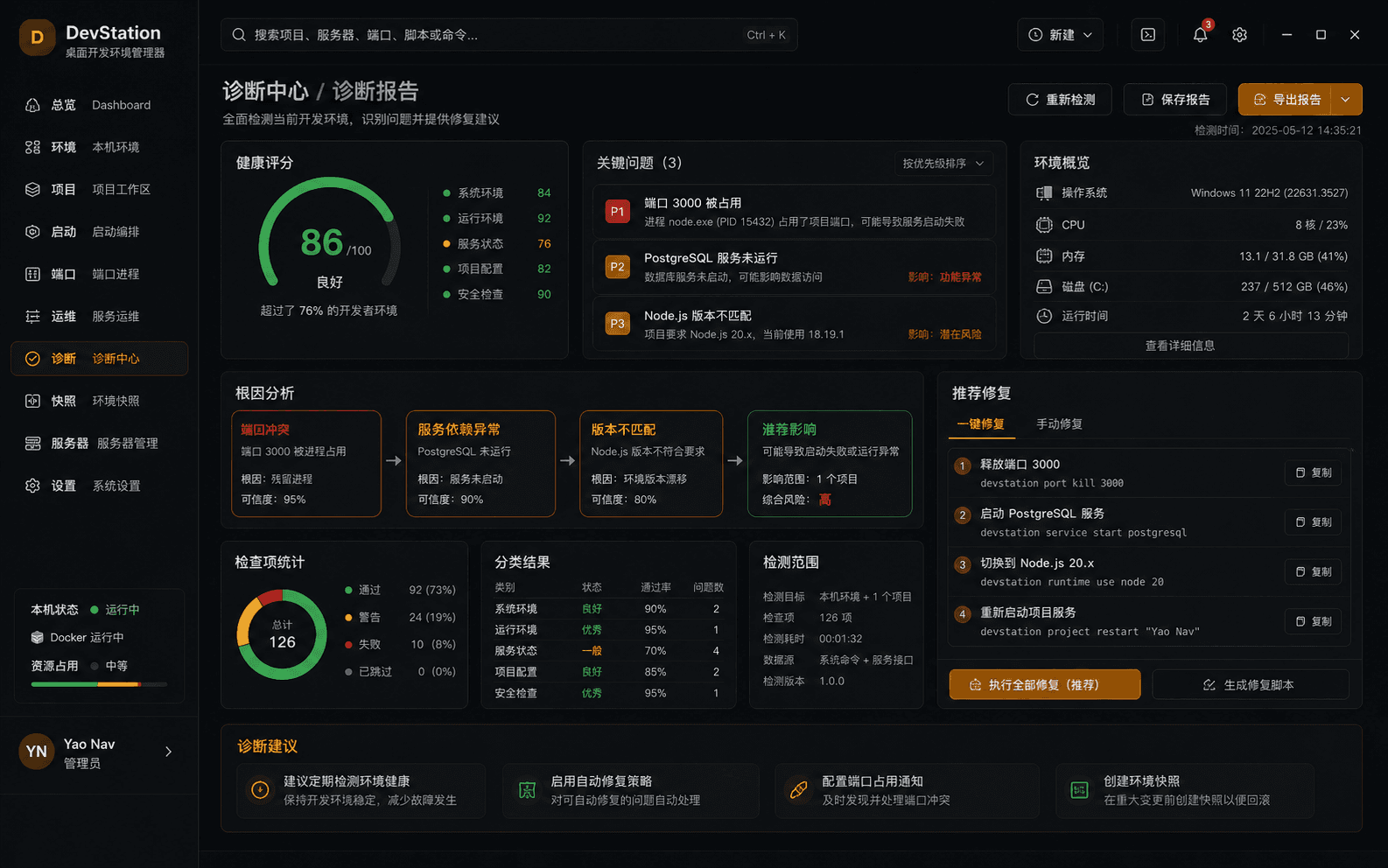Click the search input field
The width and height of the screenshot is (1388, 868).
click(x=508, y=35)
